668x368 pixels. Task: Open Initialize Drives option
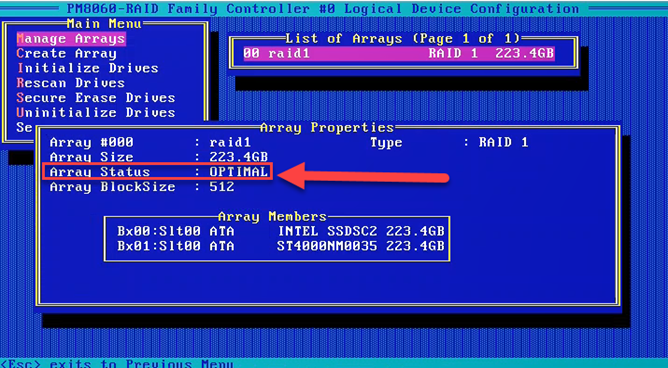pyautogui.click(x=87, y=68)
